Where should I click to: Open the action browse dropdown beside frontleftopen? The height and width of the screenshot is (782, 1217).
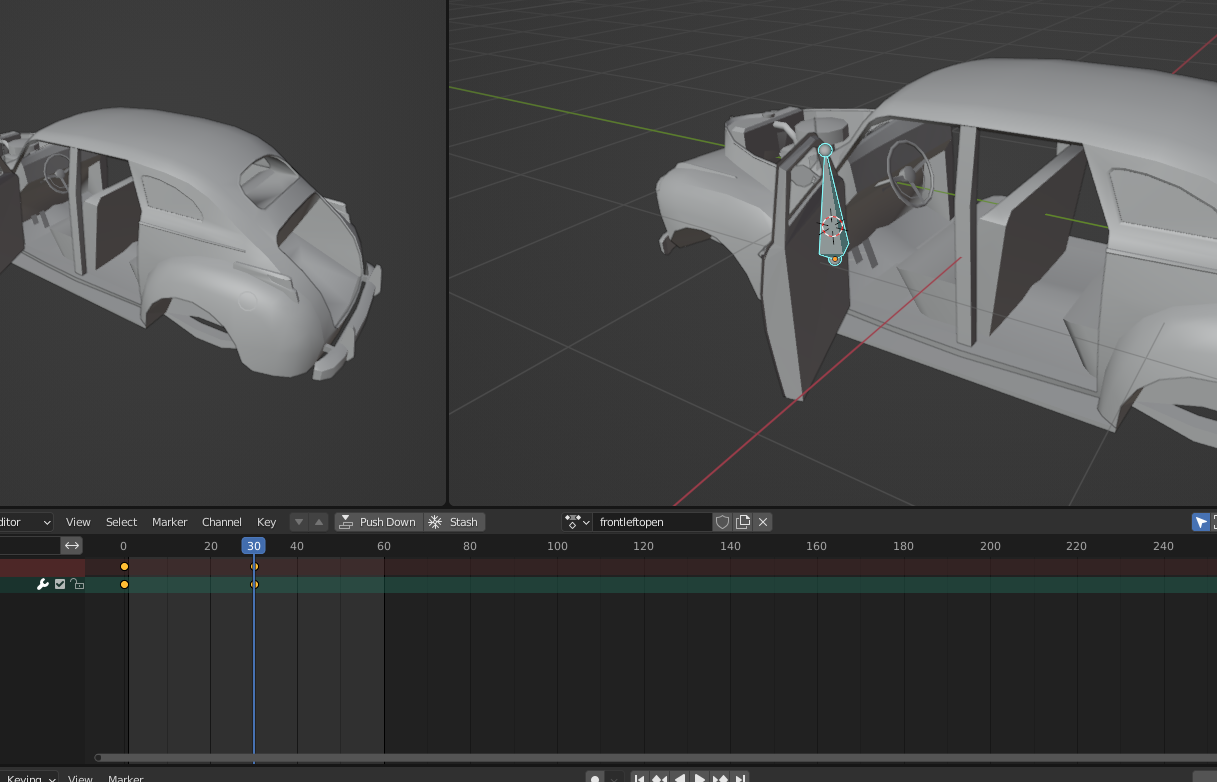coord(577,522)
